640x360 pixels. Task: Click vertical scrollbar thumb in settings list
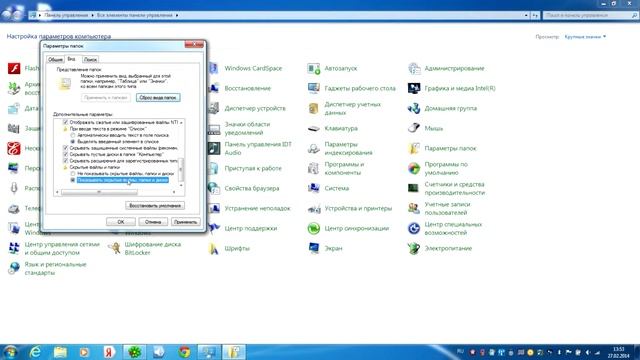(x=181, y=169)
